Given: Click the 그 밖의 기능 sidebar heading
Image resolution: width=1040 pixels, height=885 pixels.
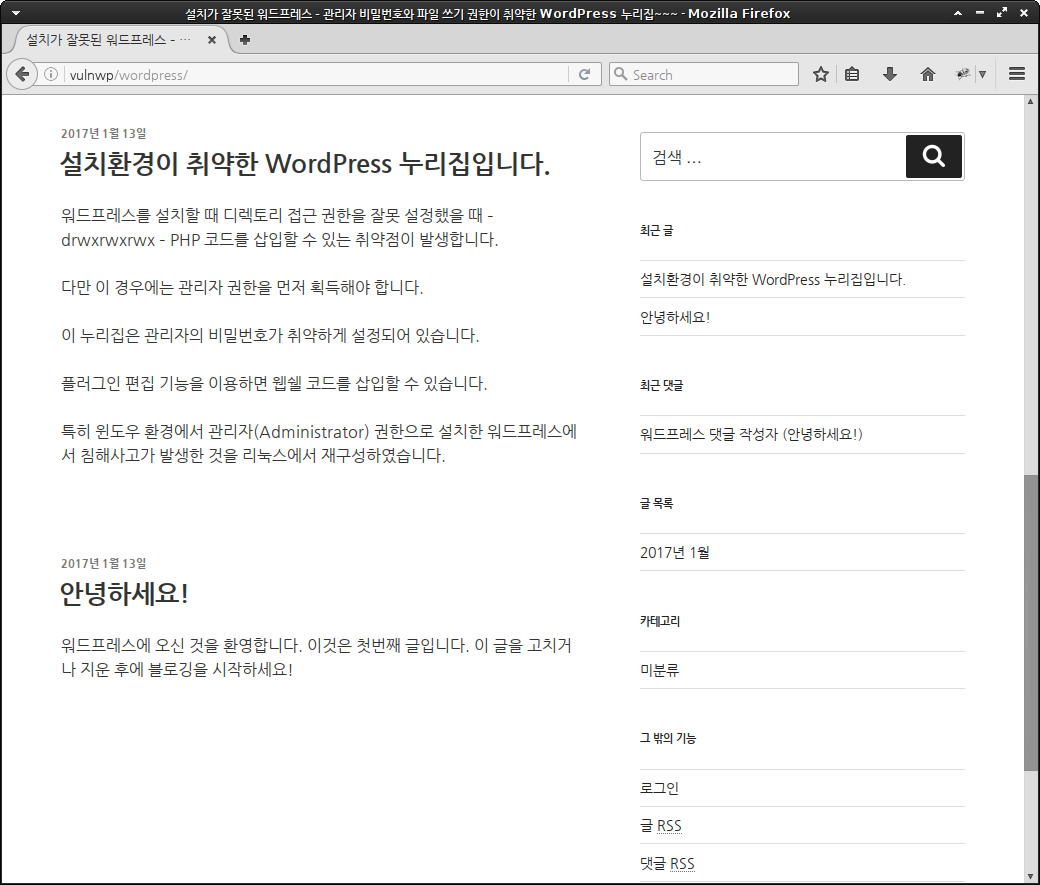Looking at the screenshot, I should tap(668, 738).
